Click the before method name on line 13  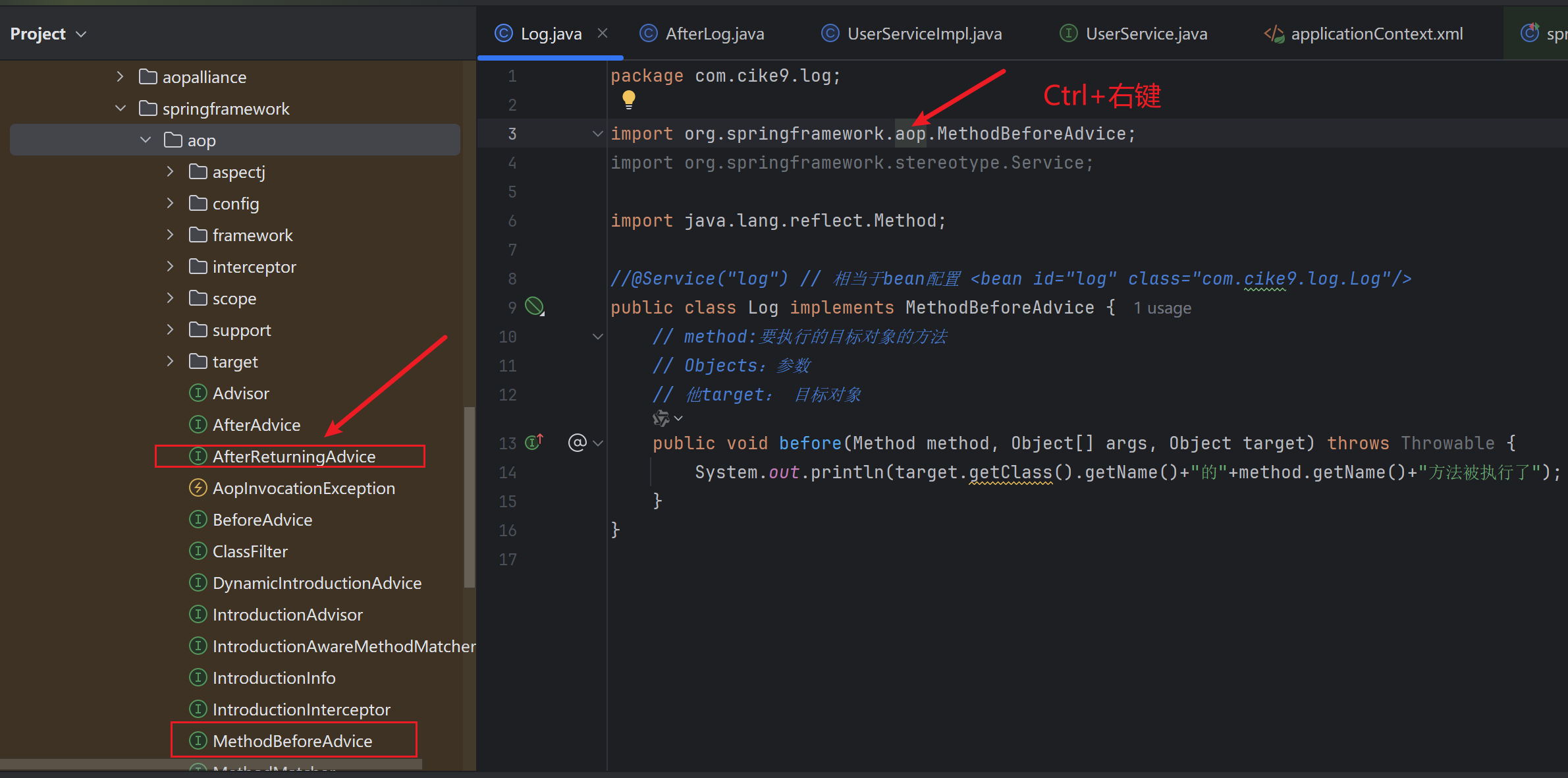811,443
